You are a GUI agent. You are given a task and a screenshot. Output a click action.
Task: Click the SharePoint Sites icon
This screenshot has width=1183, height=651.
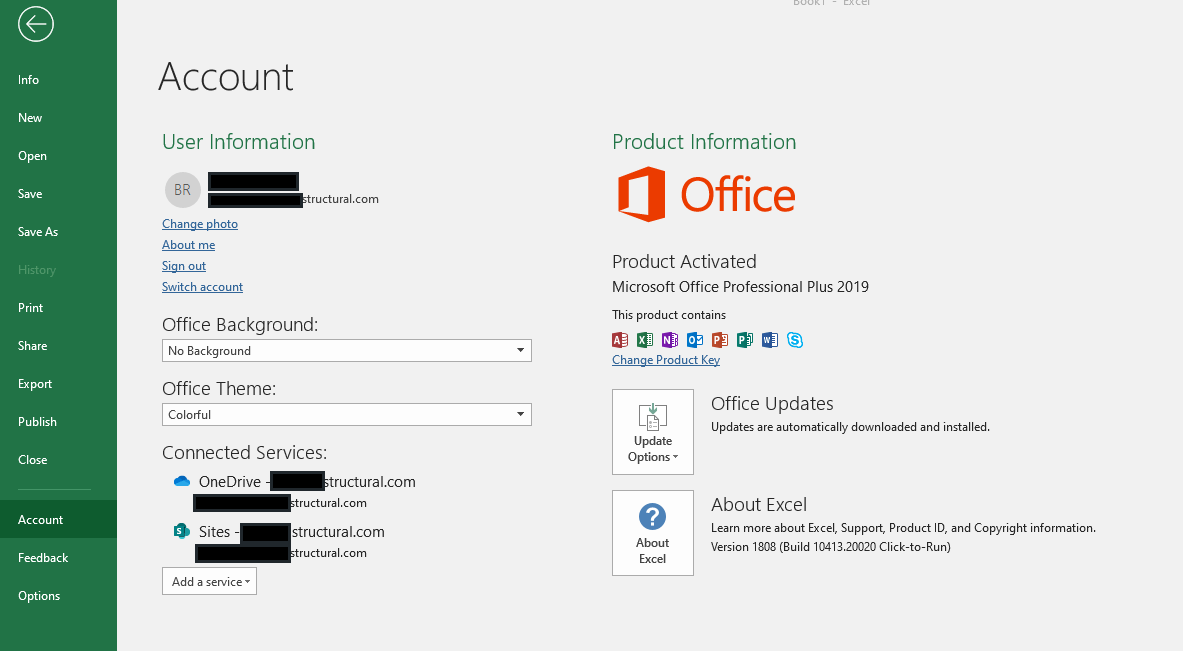tap(182, 531)
